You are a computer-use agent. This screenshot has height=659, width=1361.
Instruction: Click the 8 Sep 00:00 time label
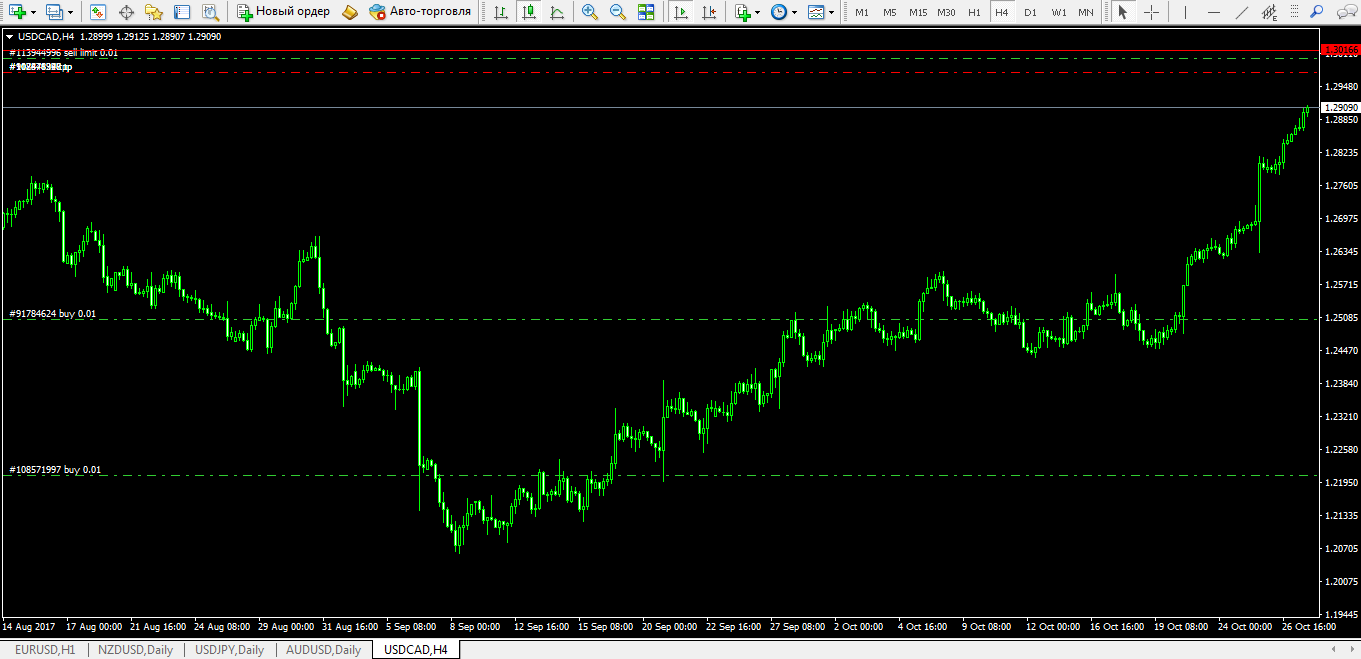pos(475,627)
